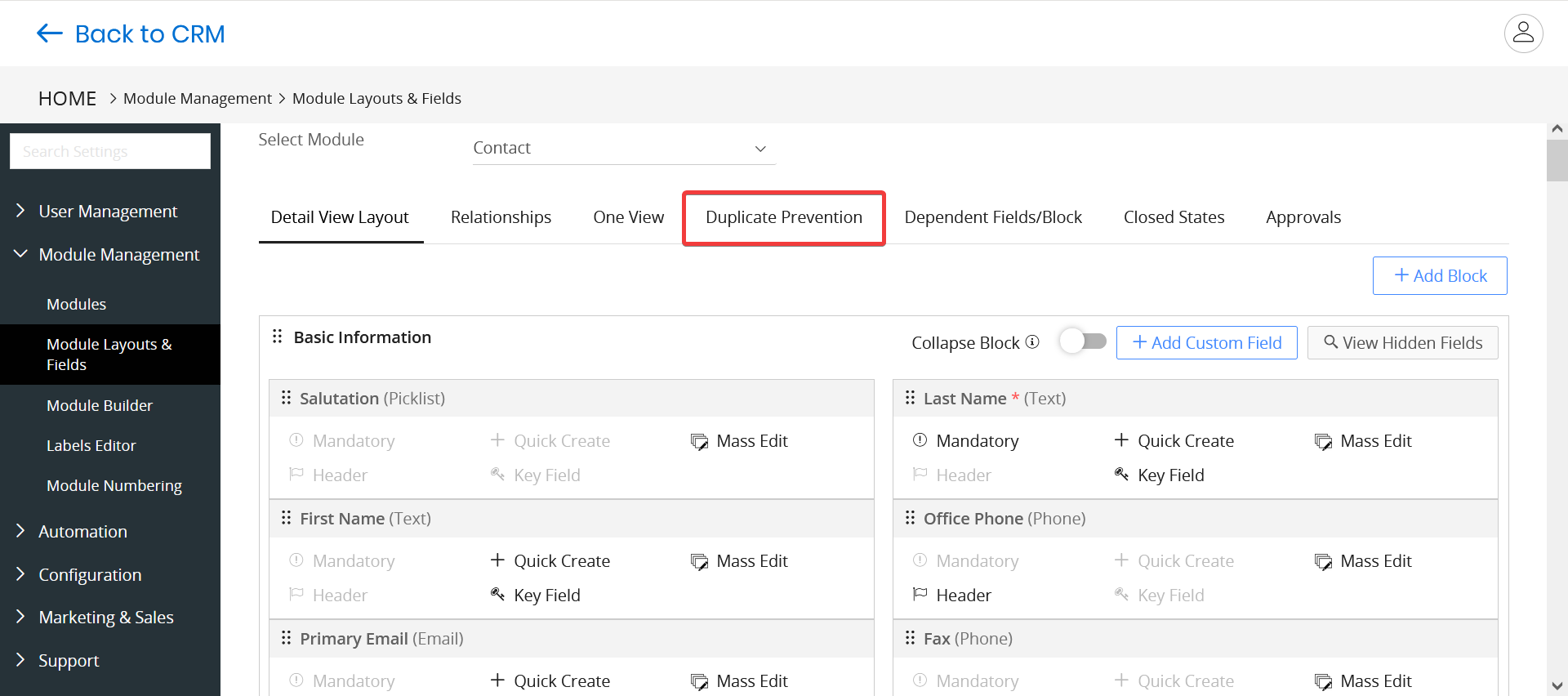The image size is (1568, 696).
Task: Click the Collapse Block info icon
Action: point(1032,341)
